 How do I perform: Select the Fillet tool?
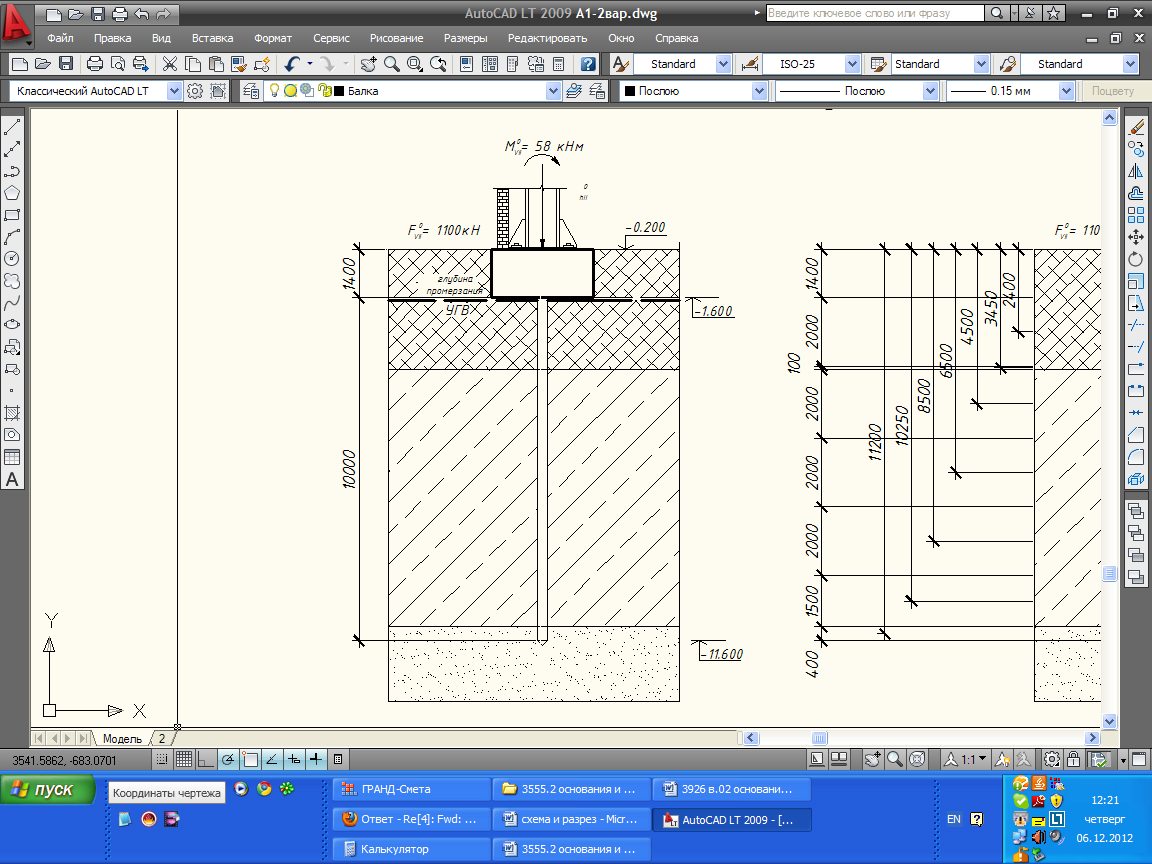(1136, 457)
